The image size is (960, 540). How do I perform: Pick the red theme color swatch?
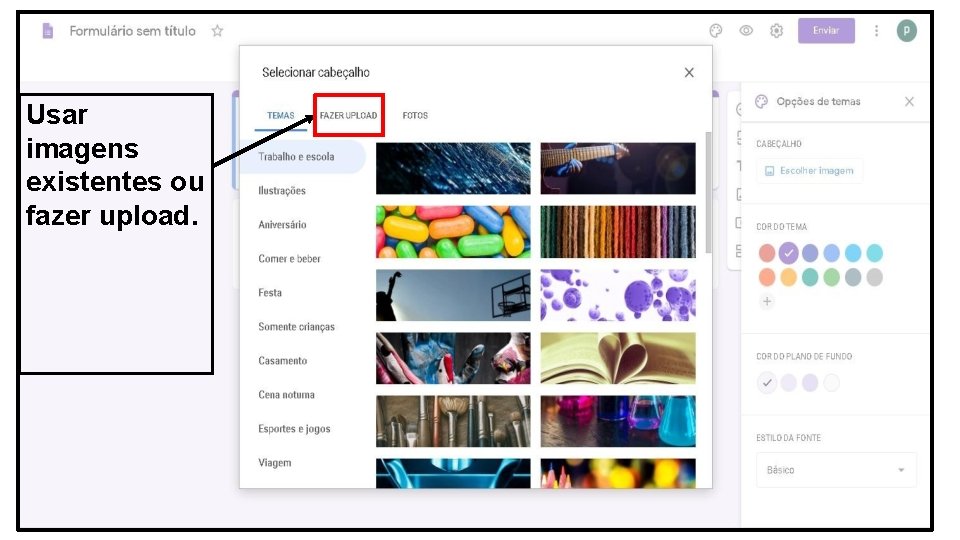tap(767, 253)
